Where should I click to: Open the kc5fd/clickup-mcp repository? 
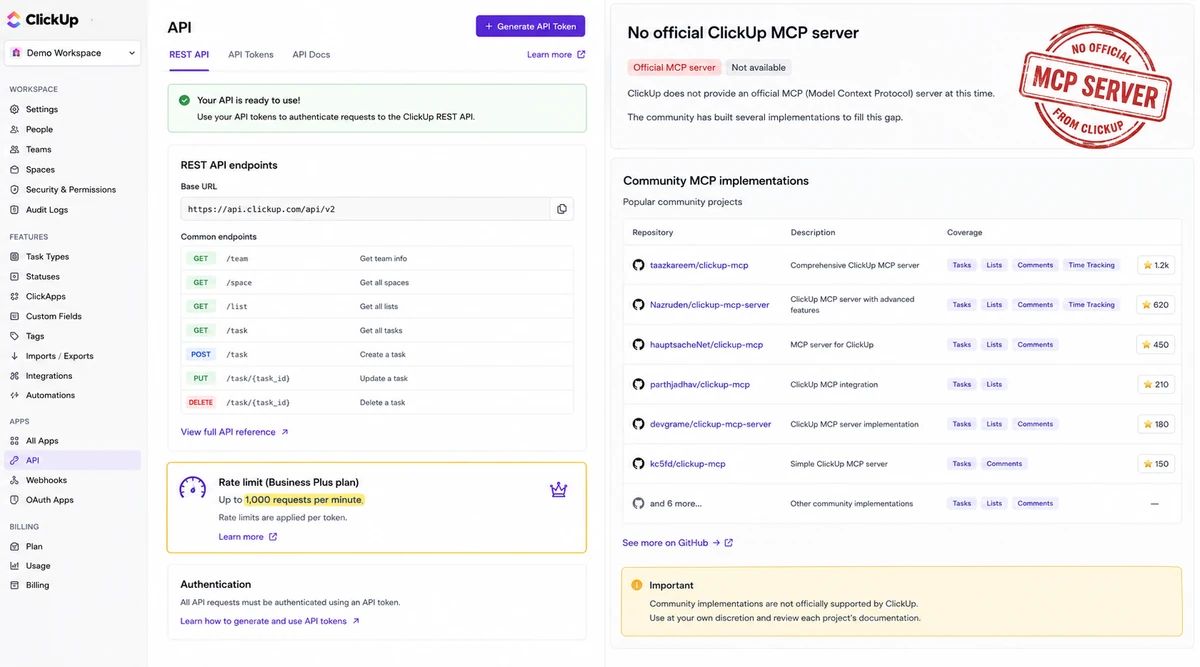pyautogui.click(x=688, y=464)
